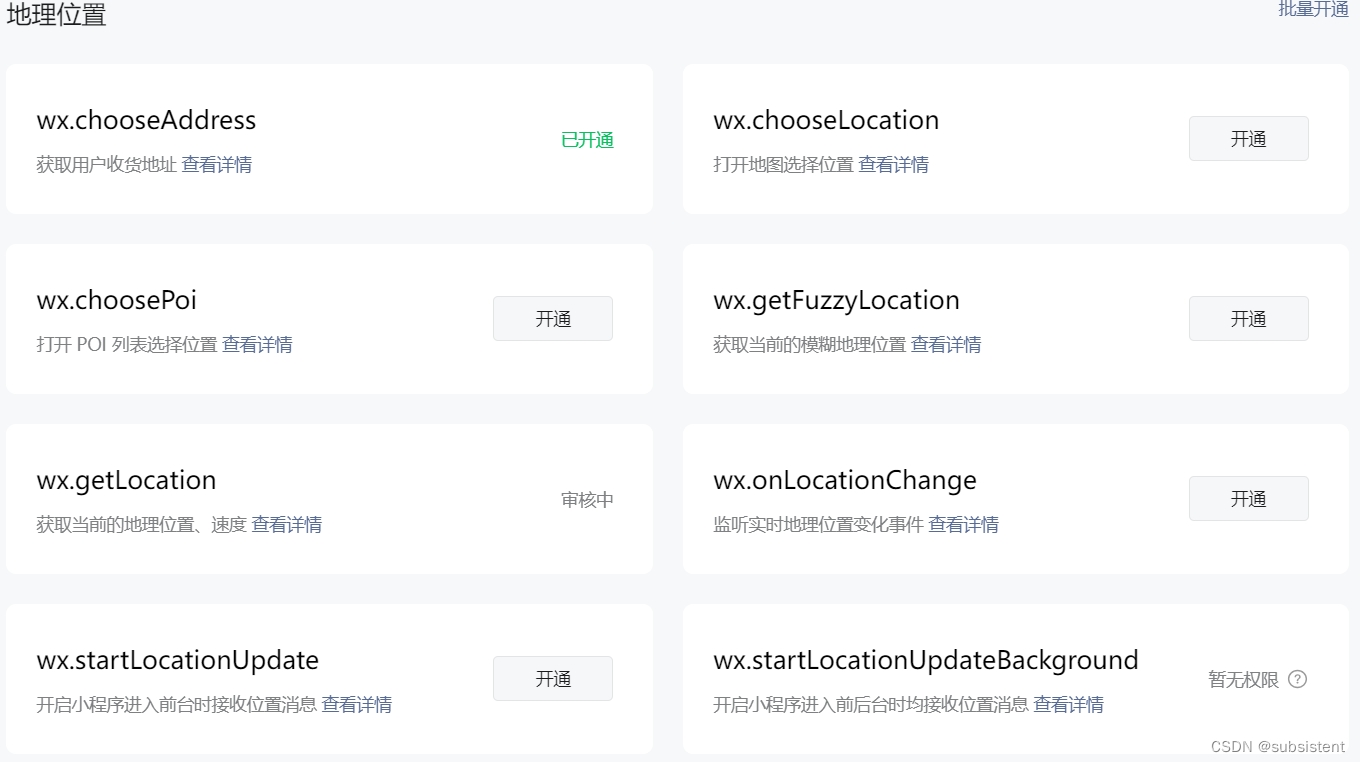Click the green 已开通 status label
Viewport: 1360px width, 762px height.
pos(586,139)
